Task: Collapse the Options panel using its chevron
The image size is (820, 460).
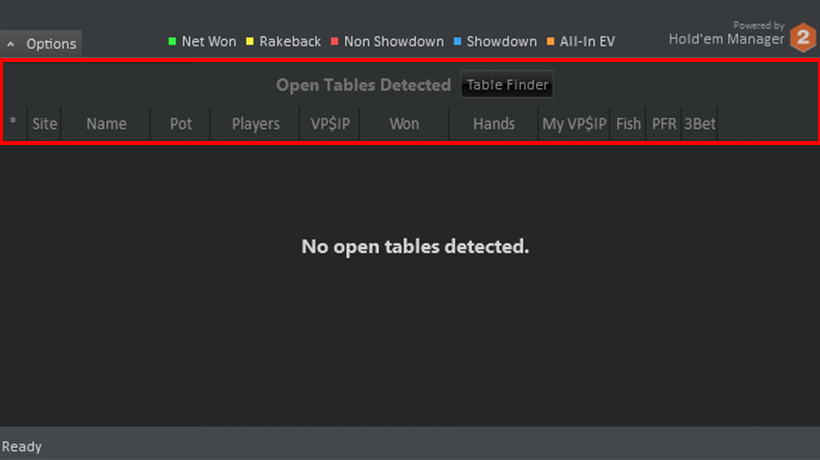Action: coord(10,44)
